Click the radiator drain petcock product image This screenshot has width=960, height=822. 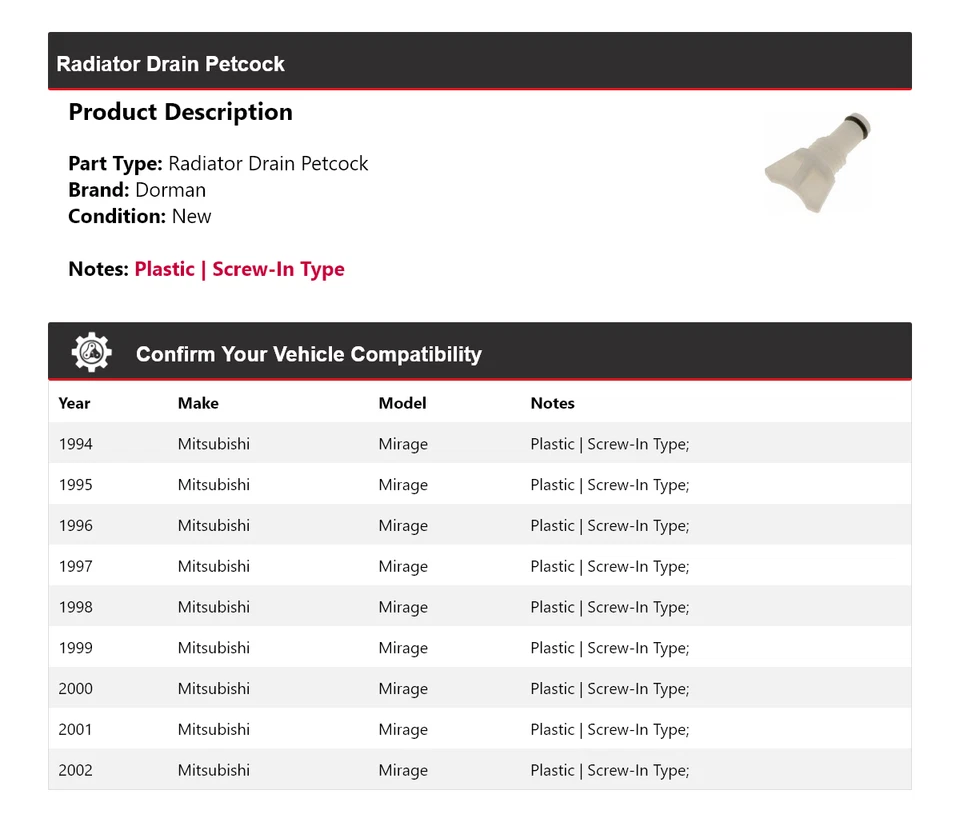click(817, 164)
